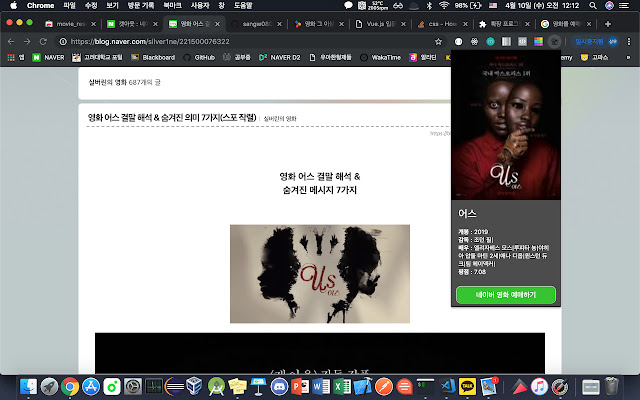Click the page reload button
The height and width of the screenshot is (400, 640).
point(43,41)
